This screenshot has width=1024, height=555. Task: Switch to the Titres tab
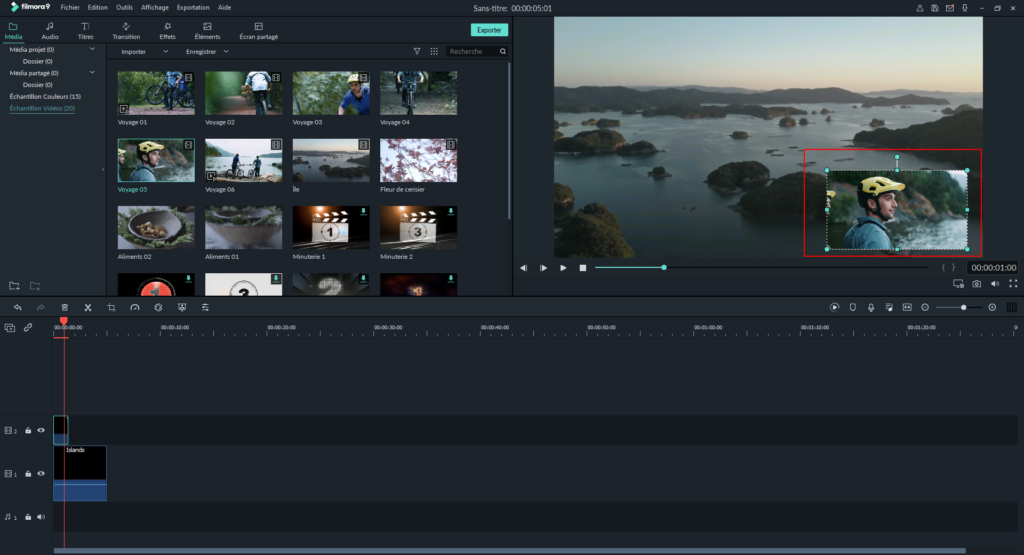pos(86,31)
